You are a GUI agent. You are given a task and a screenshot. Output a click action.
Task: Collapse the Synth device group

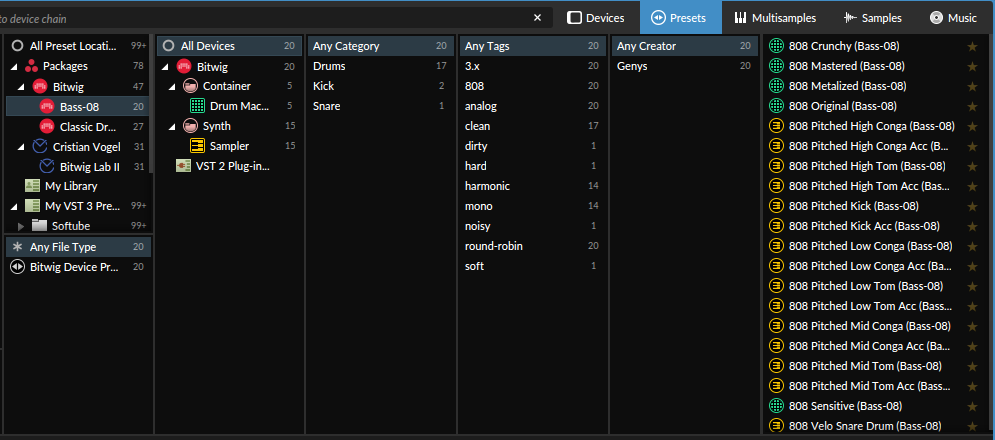pos(172,126)
